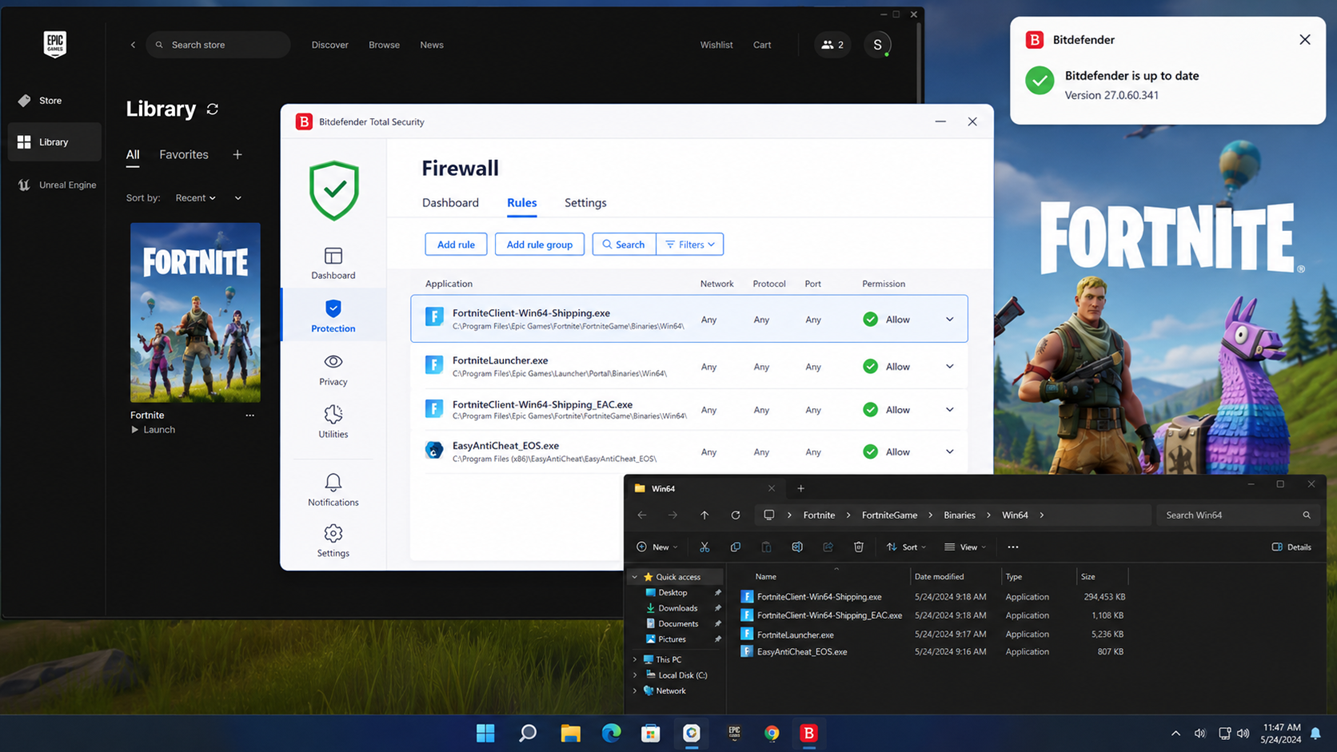Expand the FortniteLauncher.exe rule
1337x752 pixels.
click(949, 367)
